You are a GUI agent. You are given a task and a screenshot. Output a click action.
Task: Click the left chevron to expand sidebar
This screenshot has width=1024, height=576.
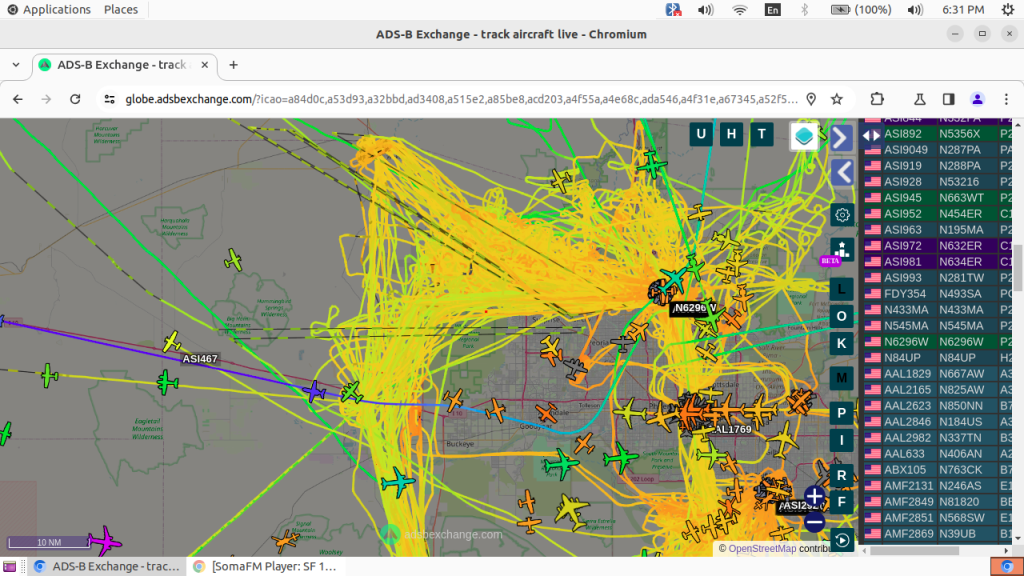pos(842,173)
